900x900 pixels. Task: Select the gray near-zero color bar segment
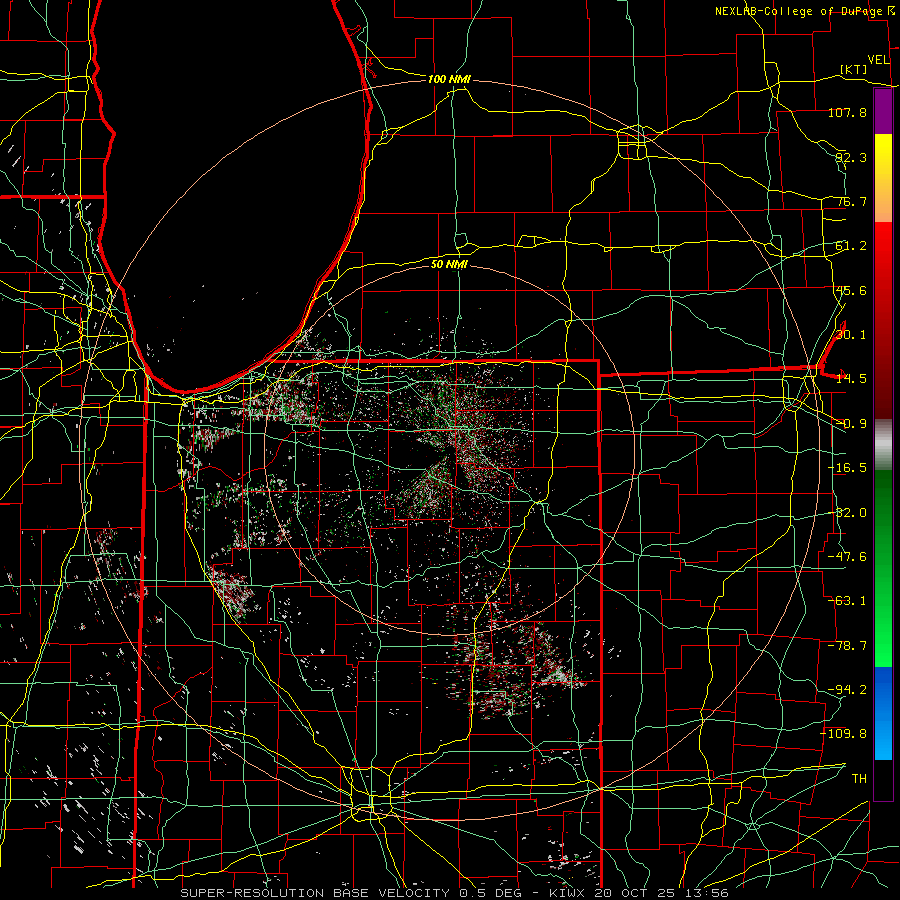click(883, 445)
